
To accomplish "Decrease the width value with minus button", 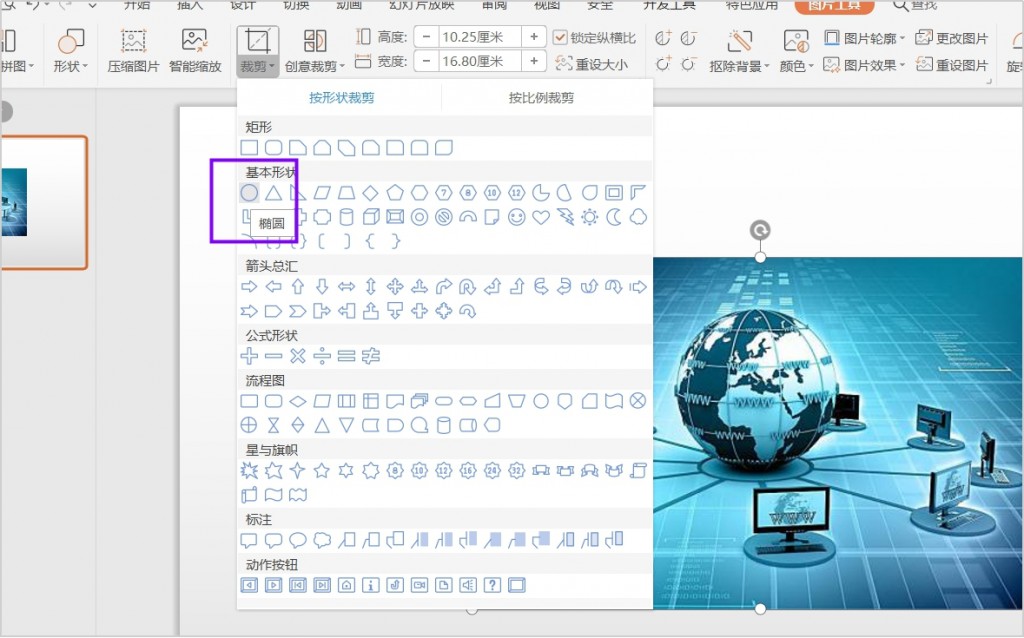I will pyautogui.click(x=426, y=61).
